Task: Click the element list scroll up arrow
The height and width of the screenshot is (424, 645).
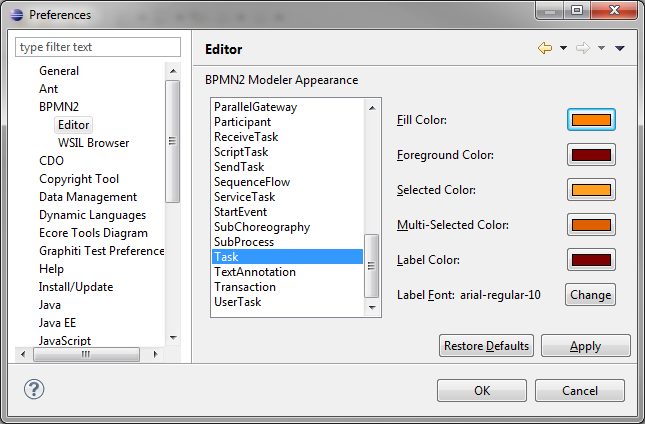Action: coord(372,108)
